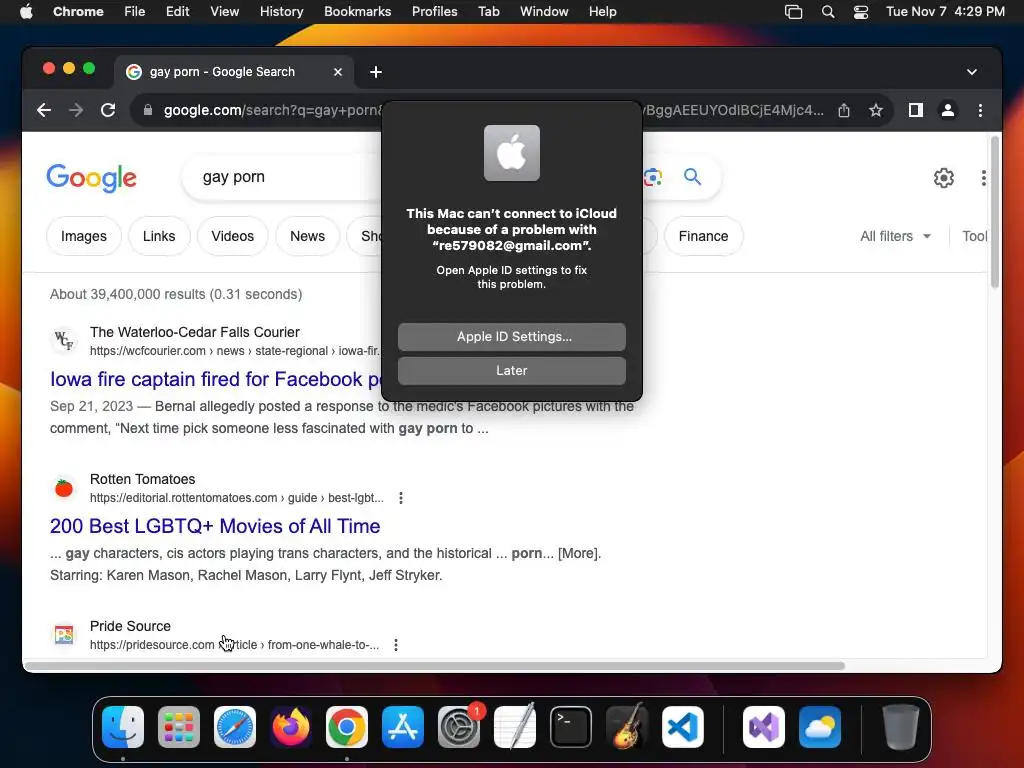The image size is (1024, 768).
Task: Click the vertical page scrollbar
Action: click(x=995, y=212)
